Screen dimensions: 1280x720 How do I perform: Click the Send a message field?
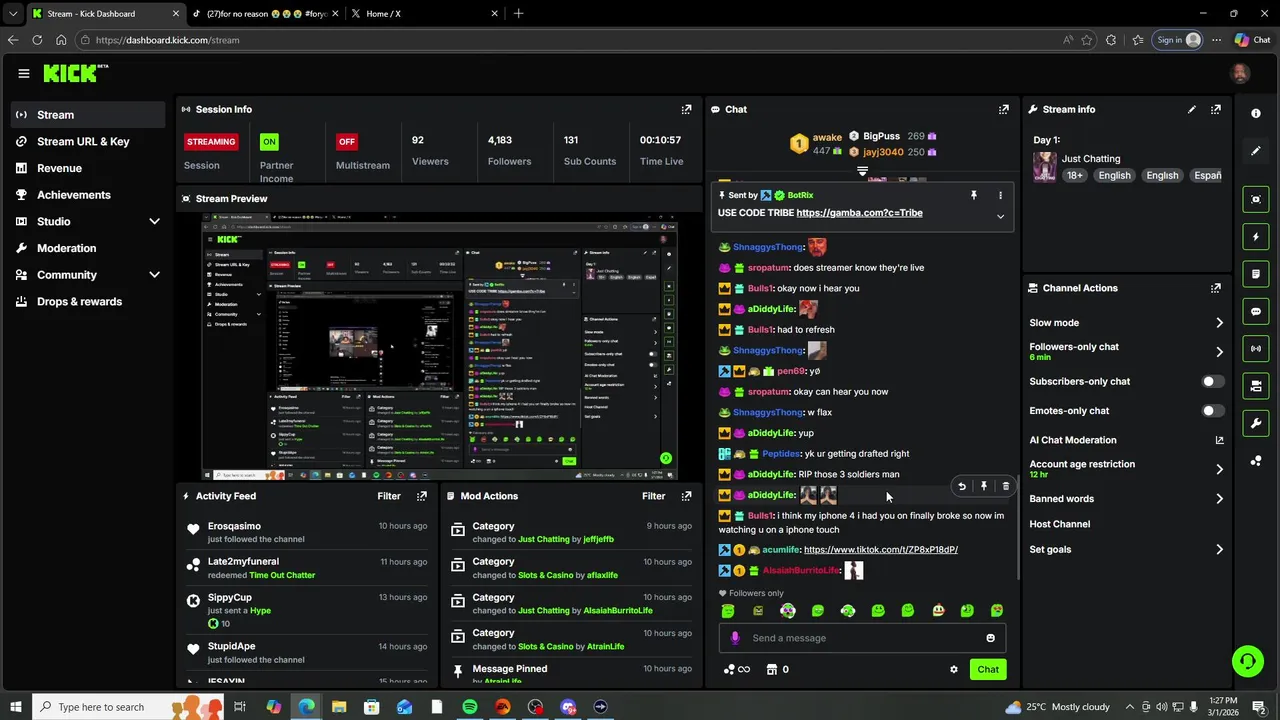point(862,638)
